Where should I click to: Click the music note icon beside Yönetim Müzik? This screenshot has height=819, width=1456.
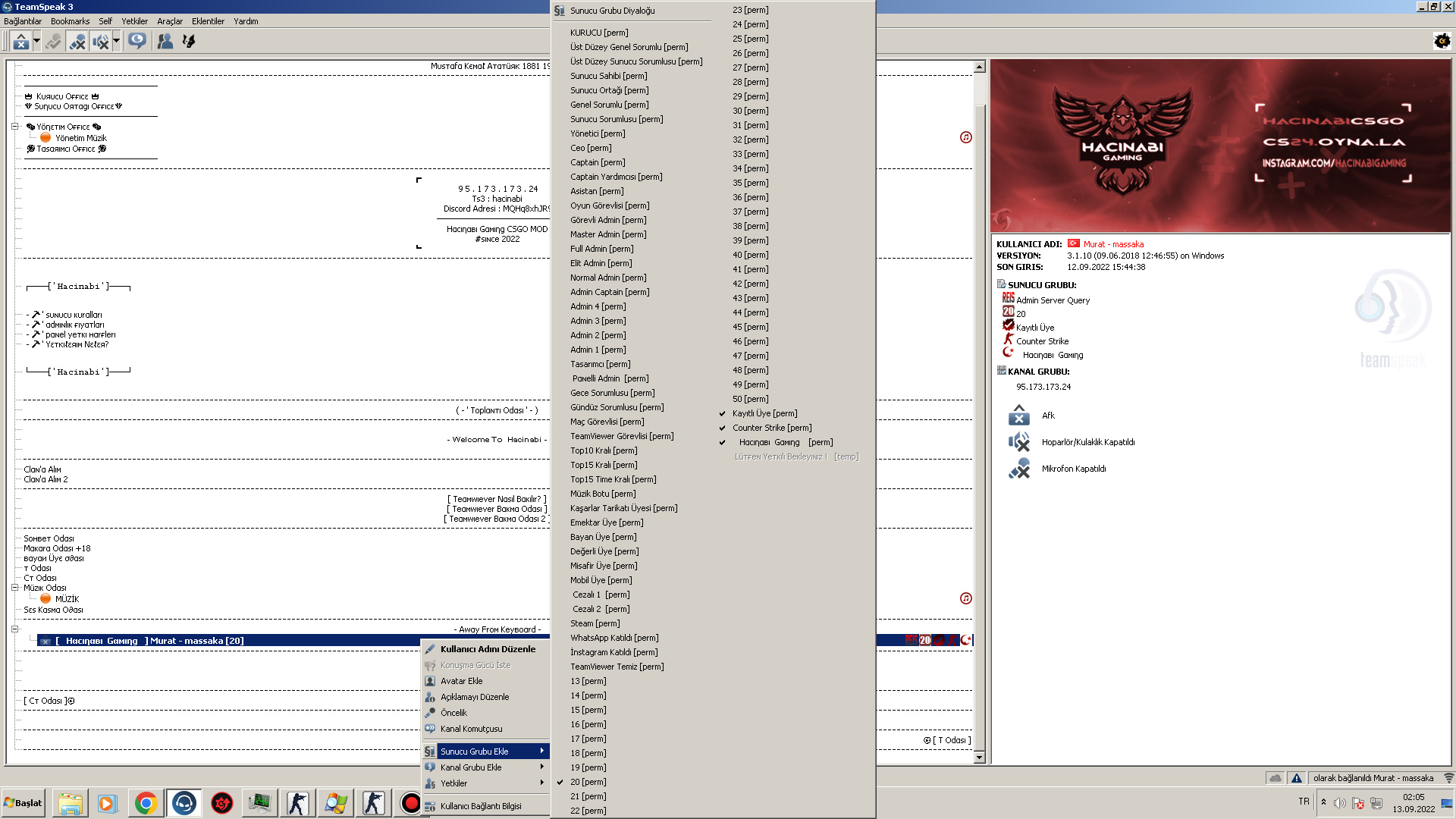point(965,137)
